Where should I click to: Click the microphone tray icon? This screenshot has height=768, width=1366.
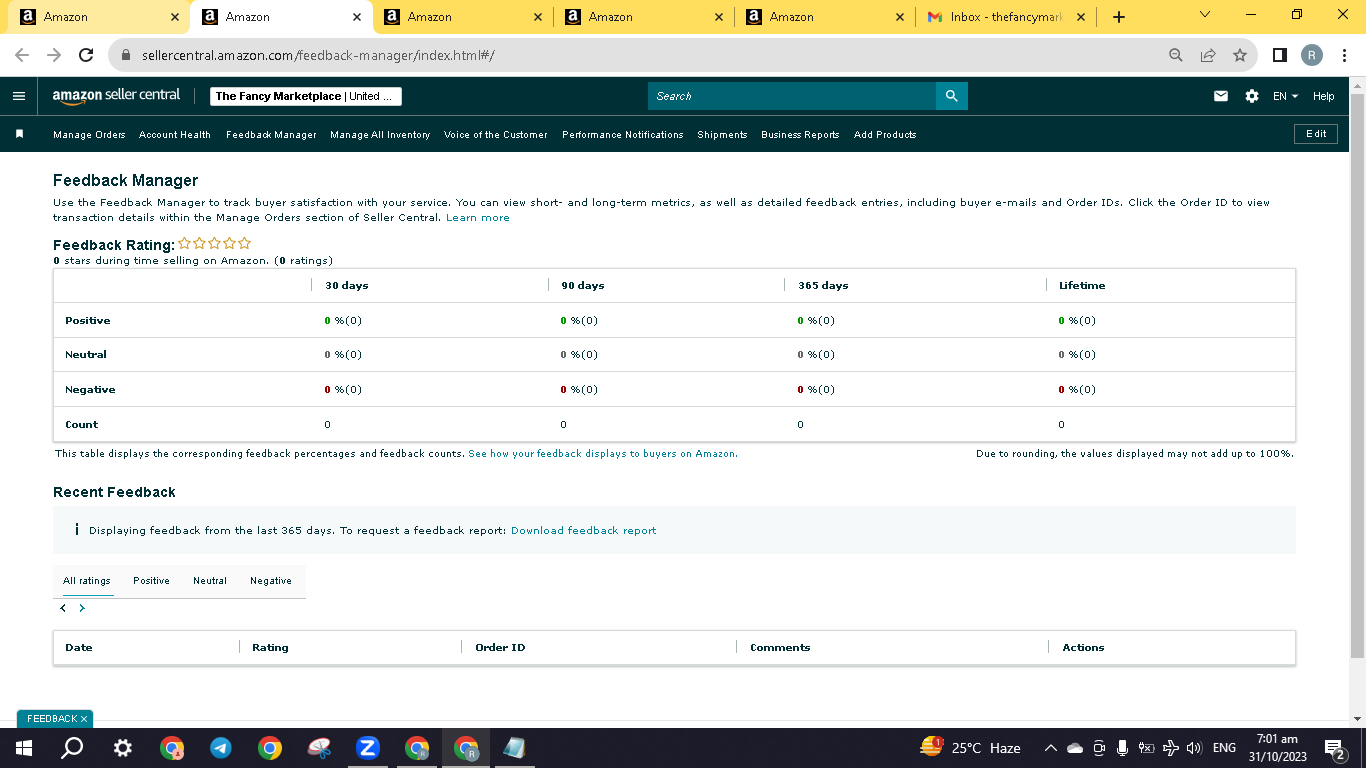1123,748
